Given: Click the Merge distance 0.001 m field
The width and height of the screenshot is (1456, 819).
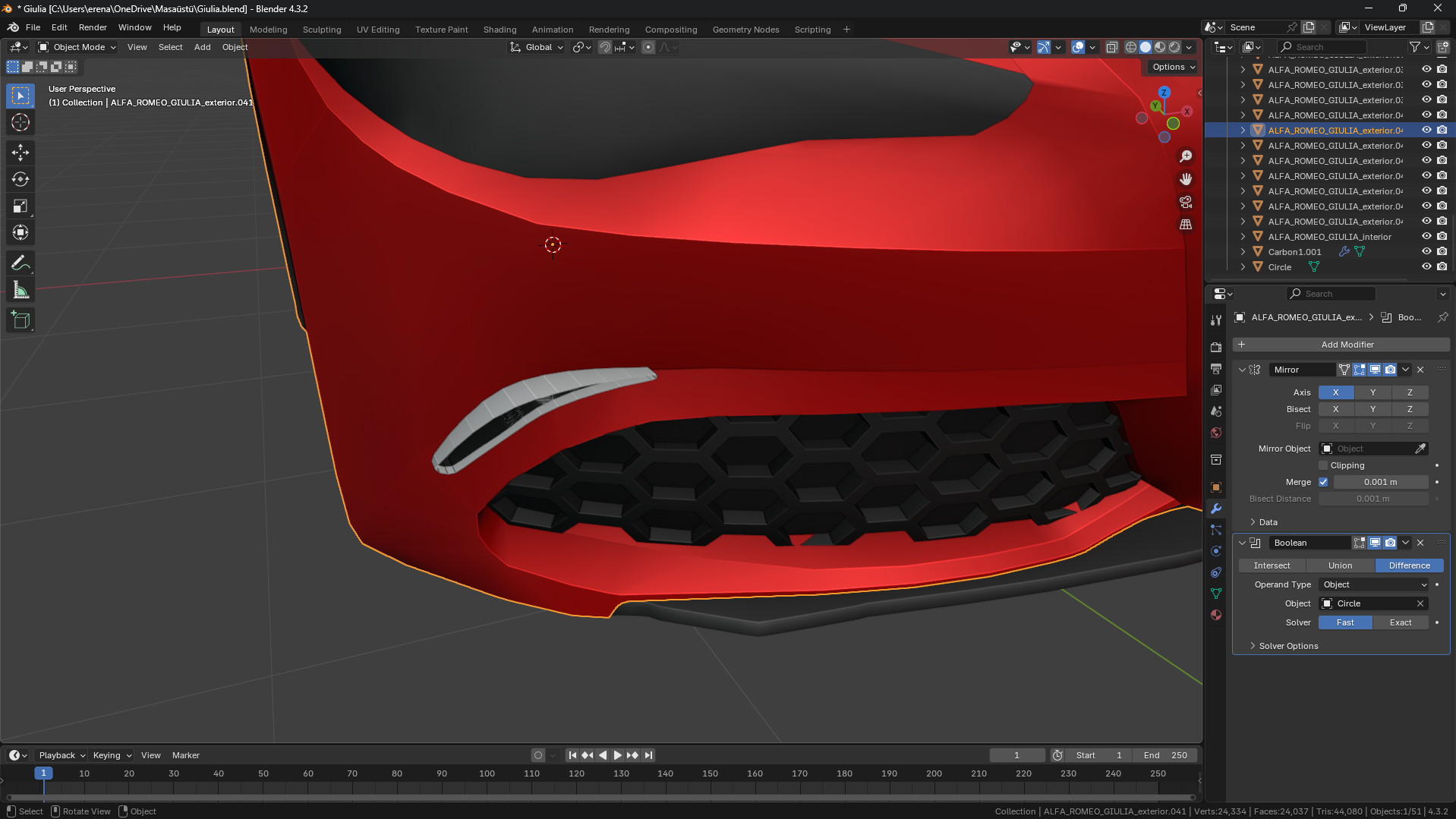Looking at the screenshot, I should tap(1380, 482).
